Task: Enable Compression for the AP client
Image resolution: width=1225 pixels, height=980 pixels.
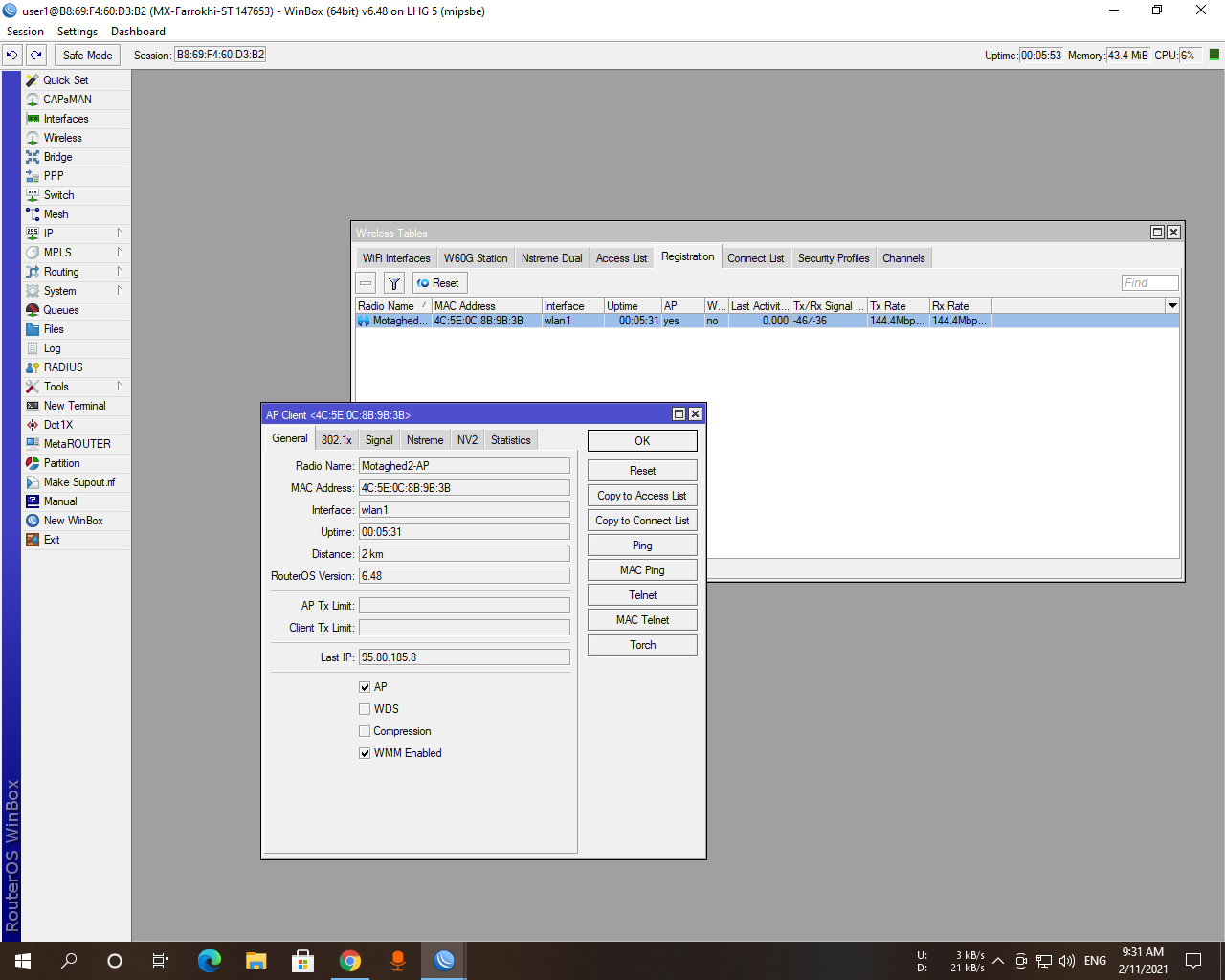Action: coord(365,730)
